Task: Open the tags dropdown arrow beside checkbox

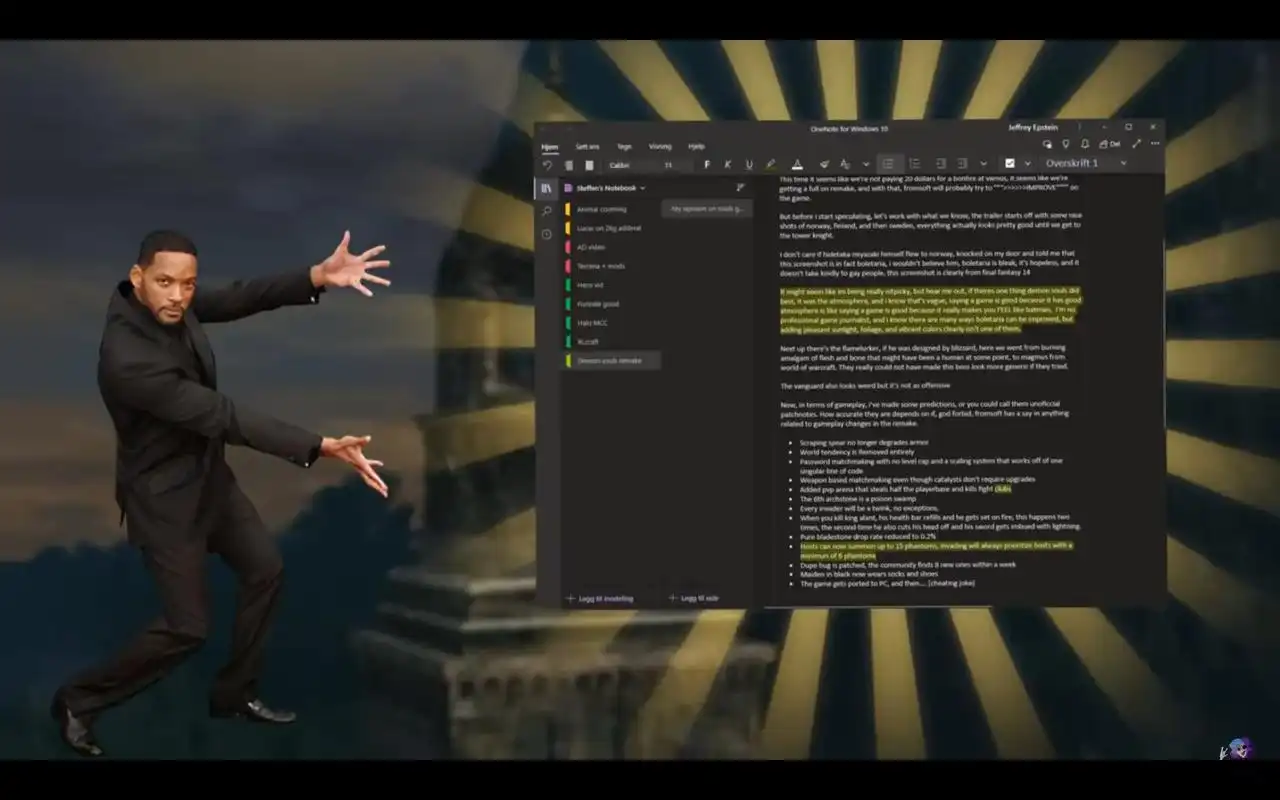Action: click(1027, 163)
